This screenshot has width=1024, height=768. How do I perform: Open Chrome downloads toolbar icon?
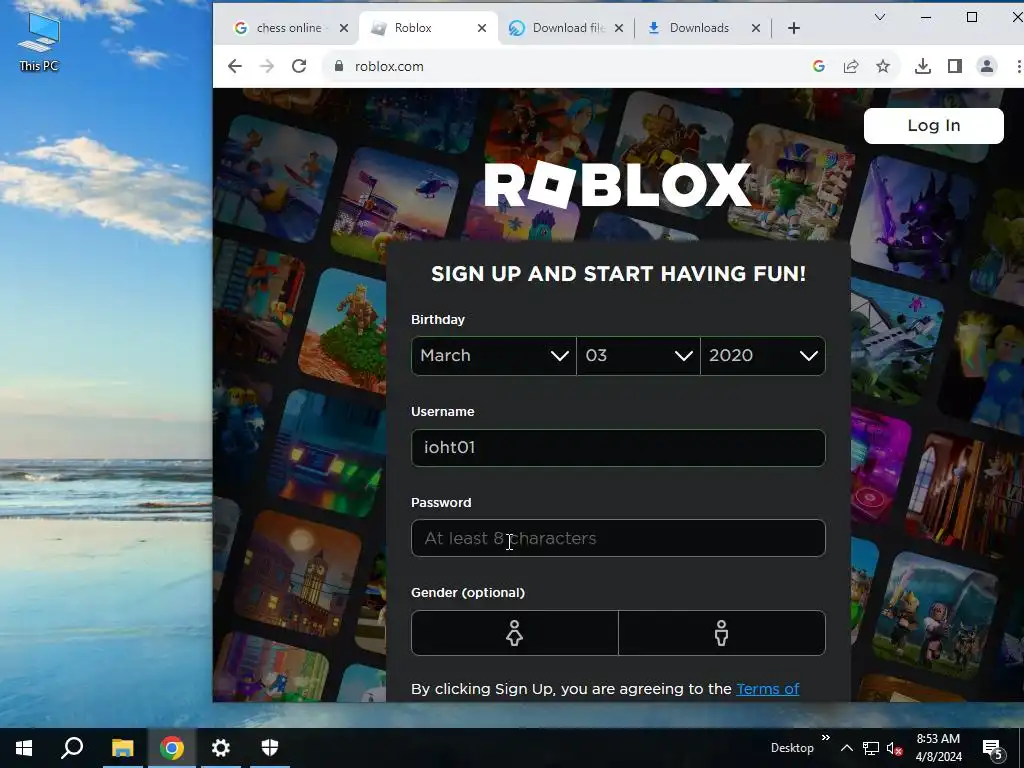coord(923,66)
